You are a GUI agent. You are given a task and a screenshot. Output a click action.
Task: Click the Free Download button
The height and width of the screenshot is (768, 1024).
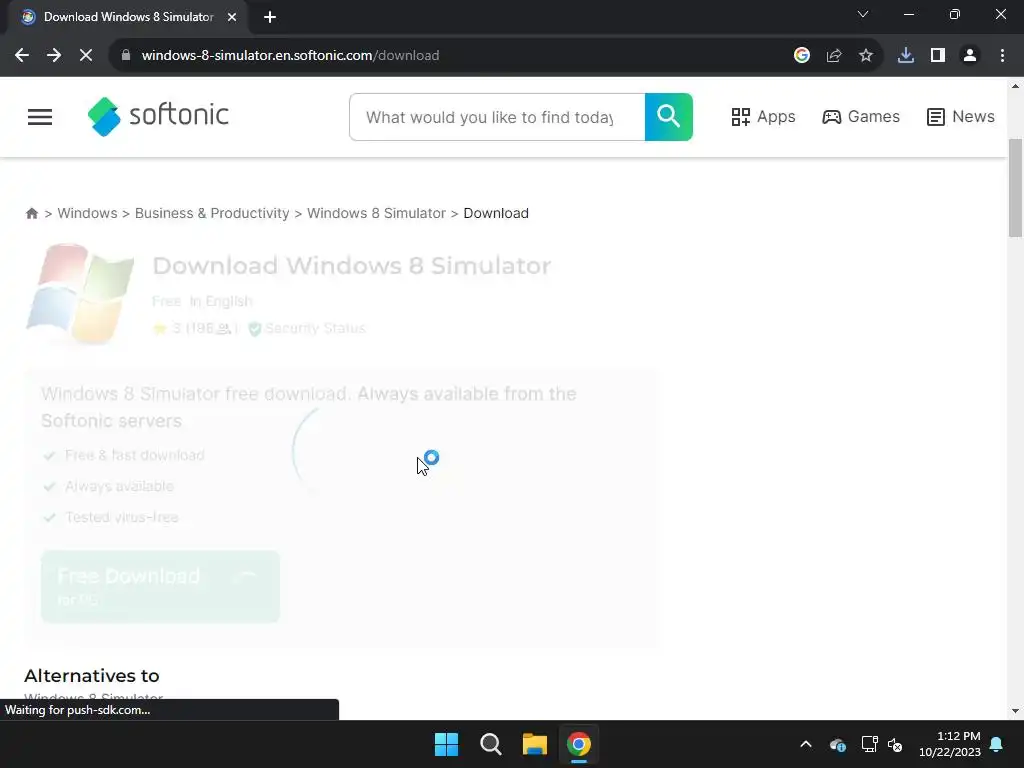161,586
